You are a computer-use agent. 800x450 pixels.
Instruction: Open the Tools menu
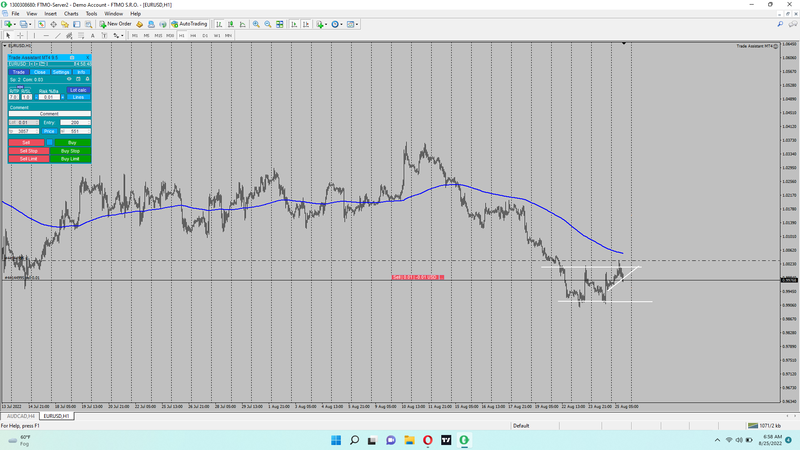[91, 14]
